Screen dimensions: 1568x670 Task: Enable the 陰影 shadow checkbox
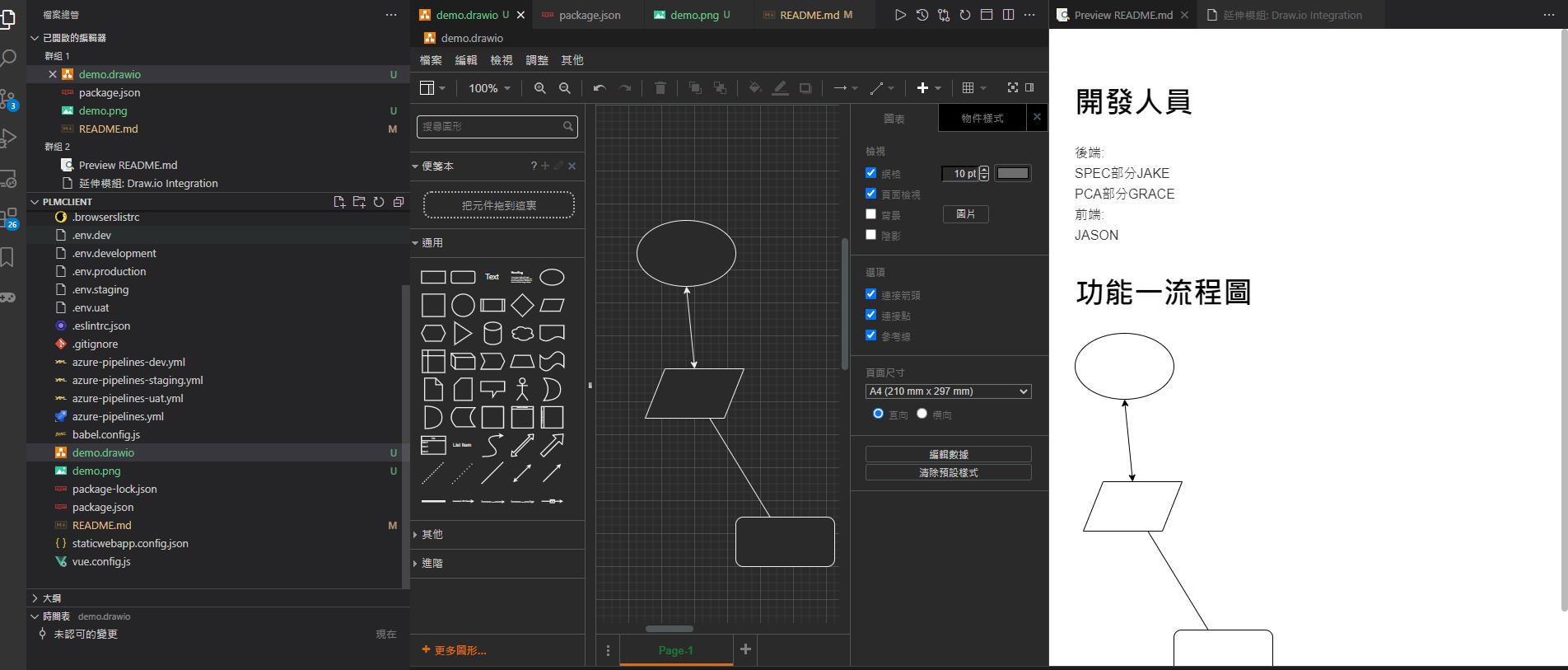click(870, 235)
